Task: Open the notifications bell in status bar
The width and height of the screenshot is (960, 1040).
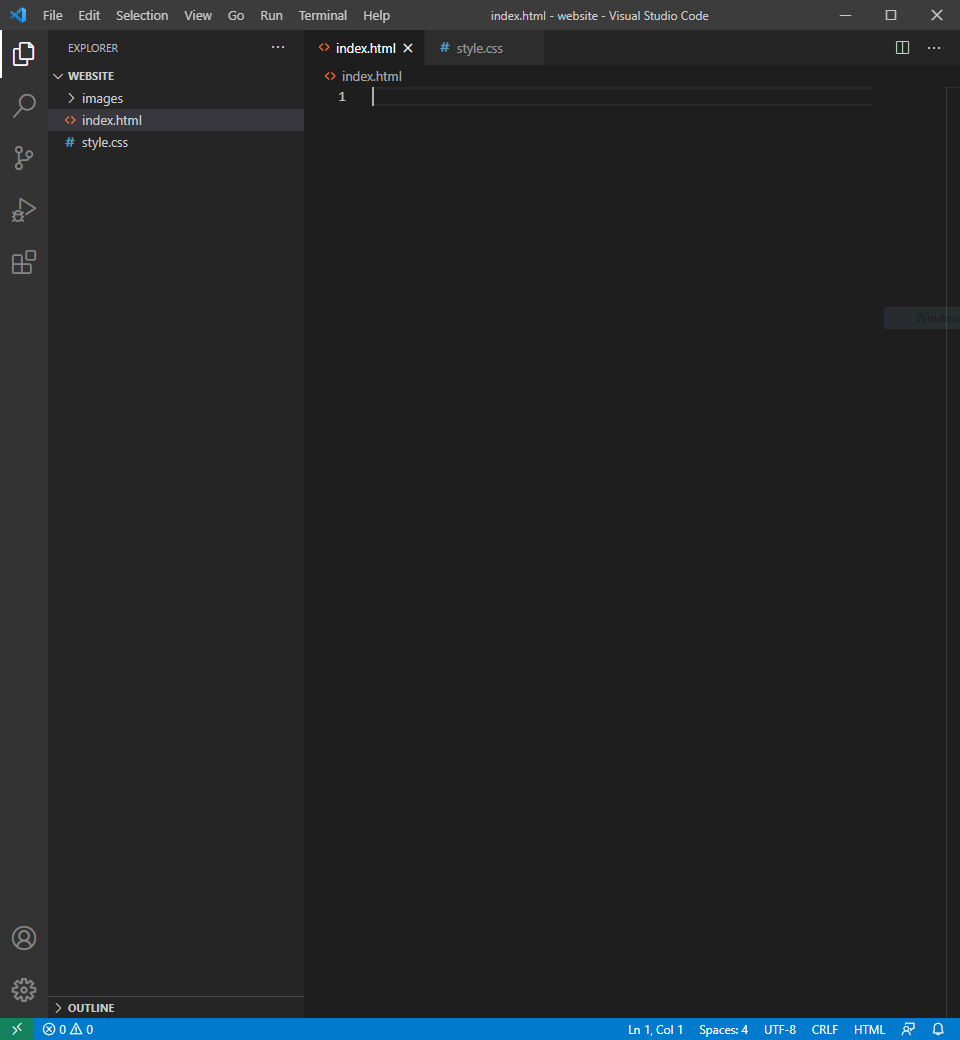Action: click(x=938, y=1029)
